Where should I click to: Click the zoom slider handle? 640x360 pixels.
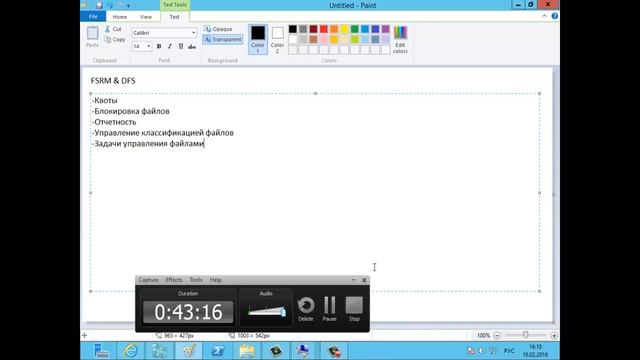pyautogui.click(x=526, y=335)
